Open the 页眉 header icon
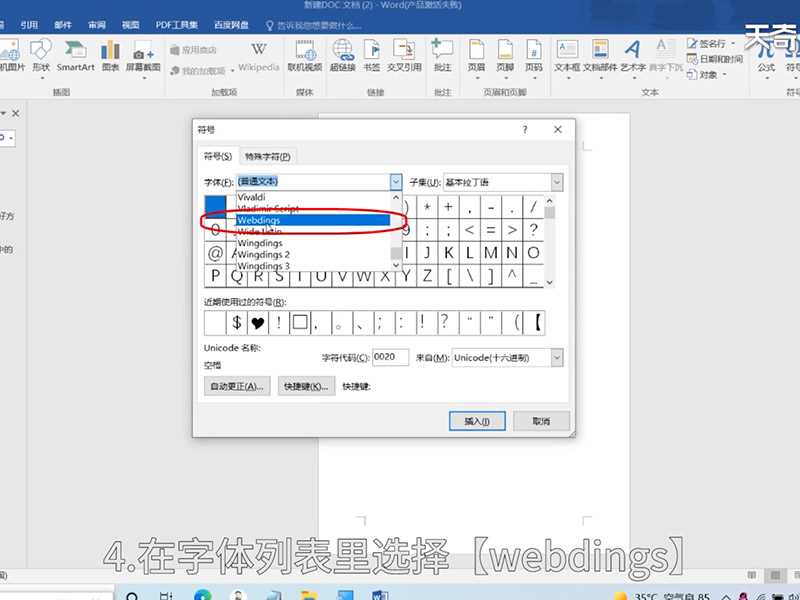Viewport: 800px width, 600px height. click(x=476, y=55)
